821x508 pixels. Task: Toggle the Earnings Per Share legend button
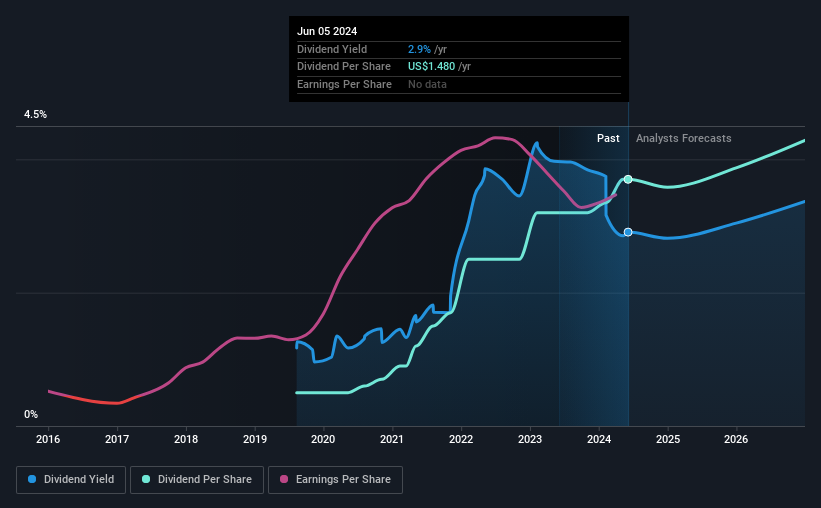click(x=335, y=480)
